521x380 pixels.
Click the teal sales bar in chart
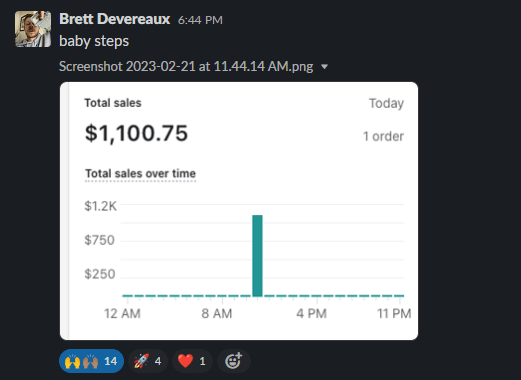(x=257, y=256)
